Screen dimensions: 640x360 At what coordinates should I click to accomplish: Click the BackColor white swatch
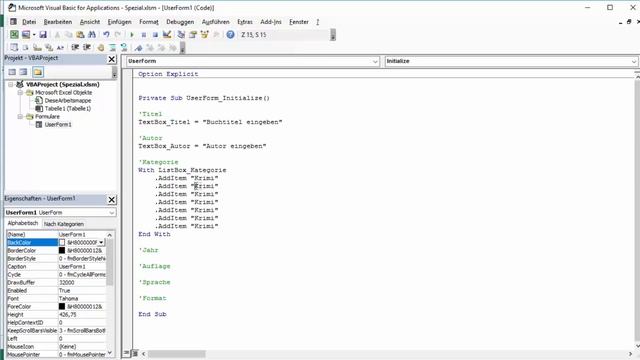[62, 242]
